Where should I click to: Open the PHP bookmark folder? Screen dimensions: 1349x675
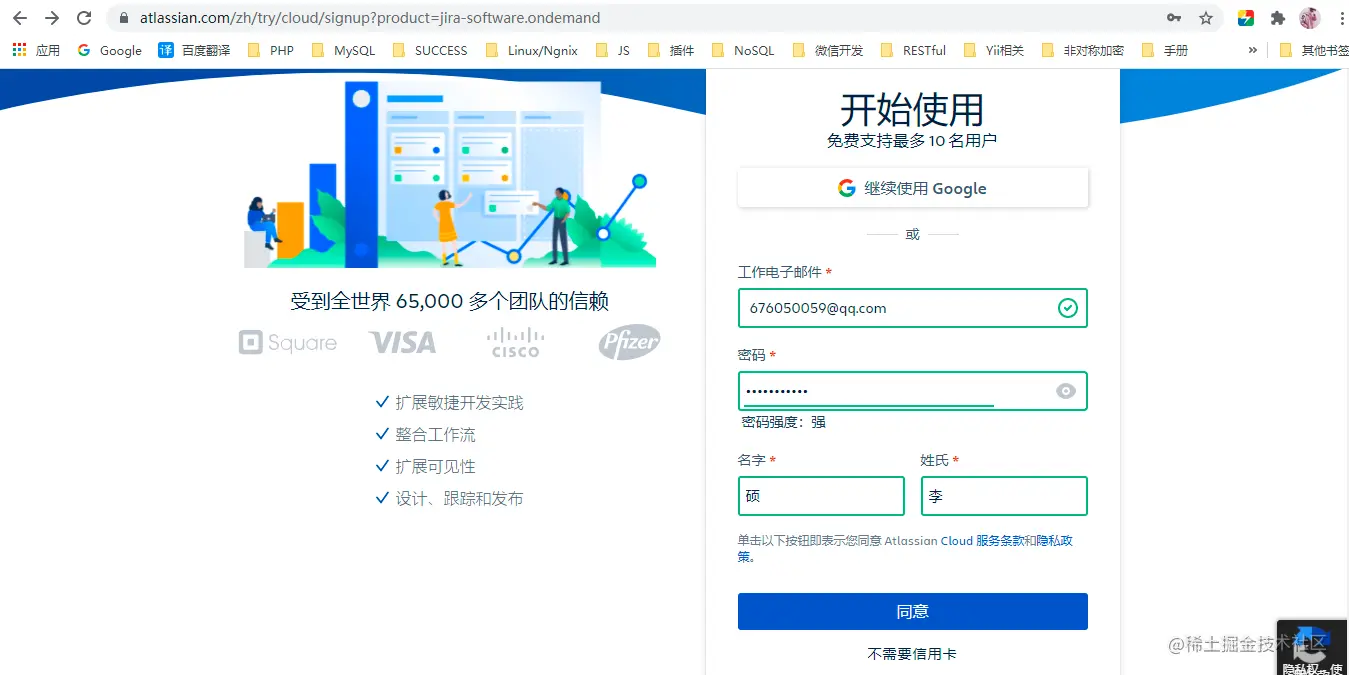[x=270, y=50]
